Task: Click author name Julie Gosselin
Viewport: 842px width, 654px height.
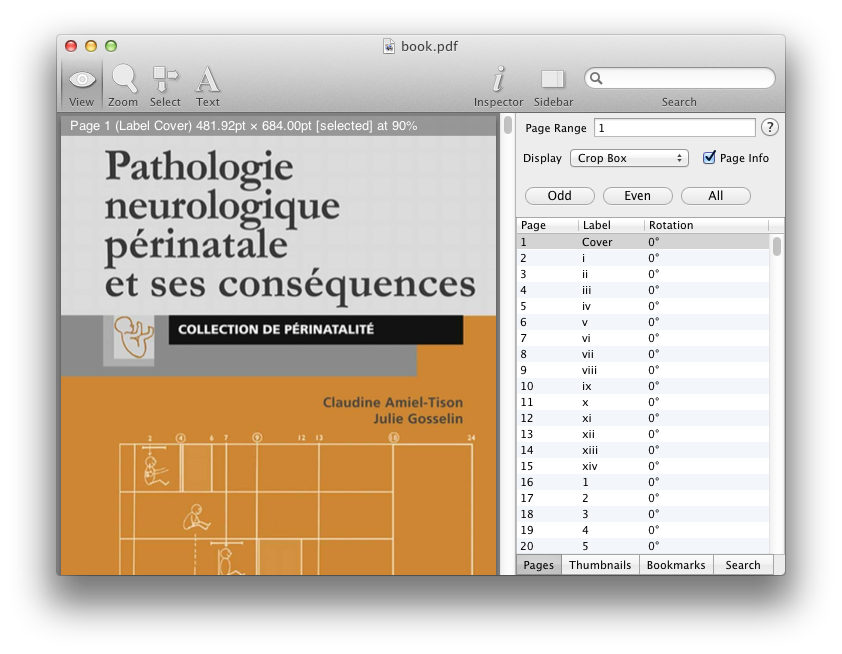Action: (x=418, y=419)
